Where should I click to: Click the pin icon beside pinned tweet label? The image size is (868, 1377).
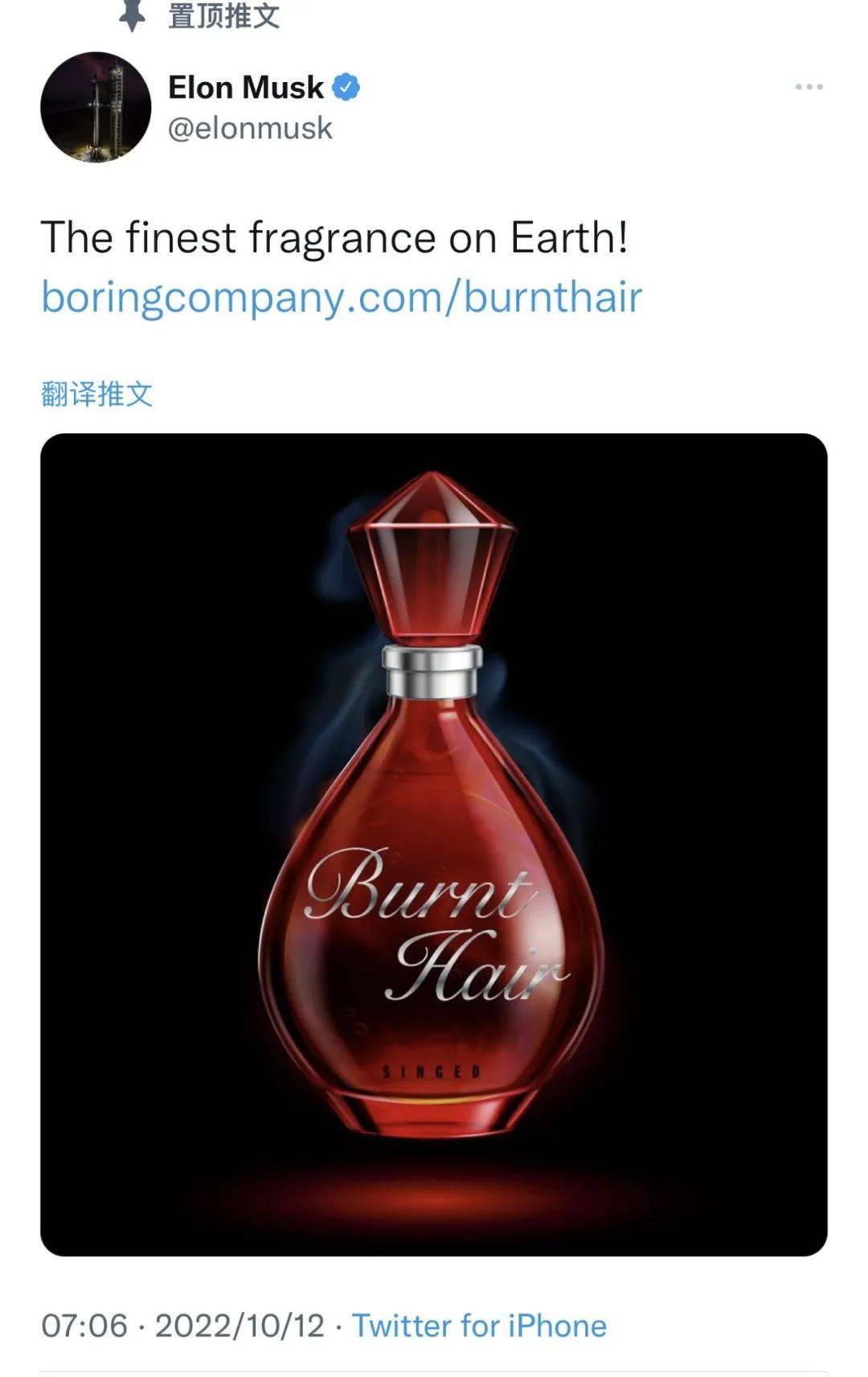click(132, 15)
